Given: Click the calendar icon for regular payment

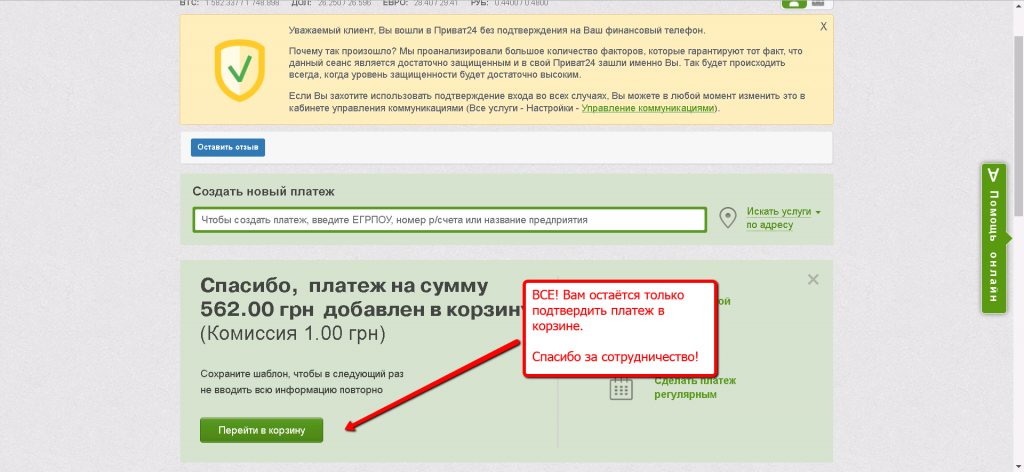Looking at the screenshot, I should tap(621, 388).
